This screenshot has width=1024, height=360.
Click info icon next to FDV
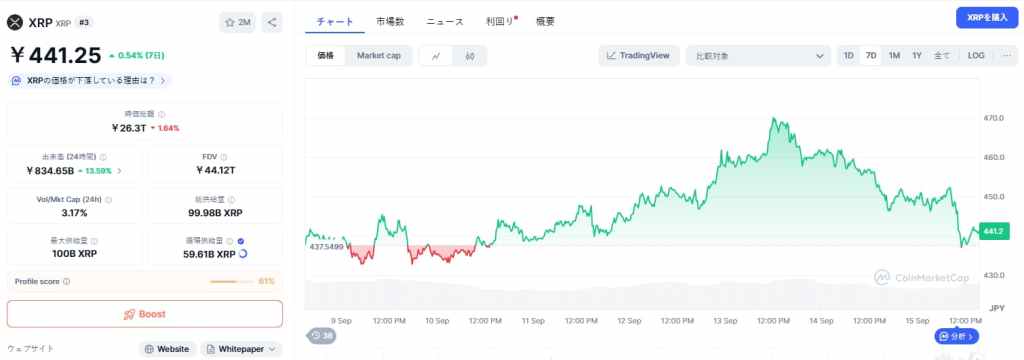tap(223, 157)
